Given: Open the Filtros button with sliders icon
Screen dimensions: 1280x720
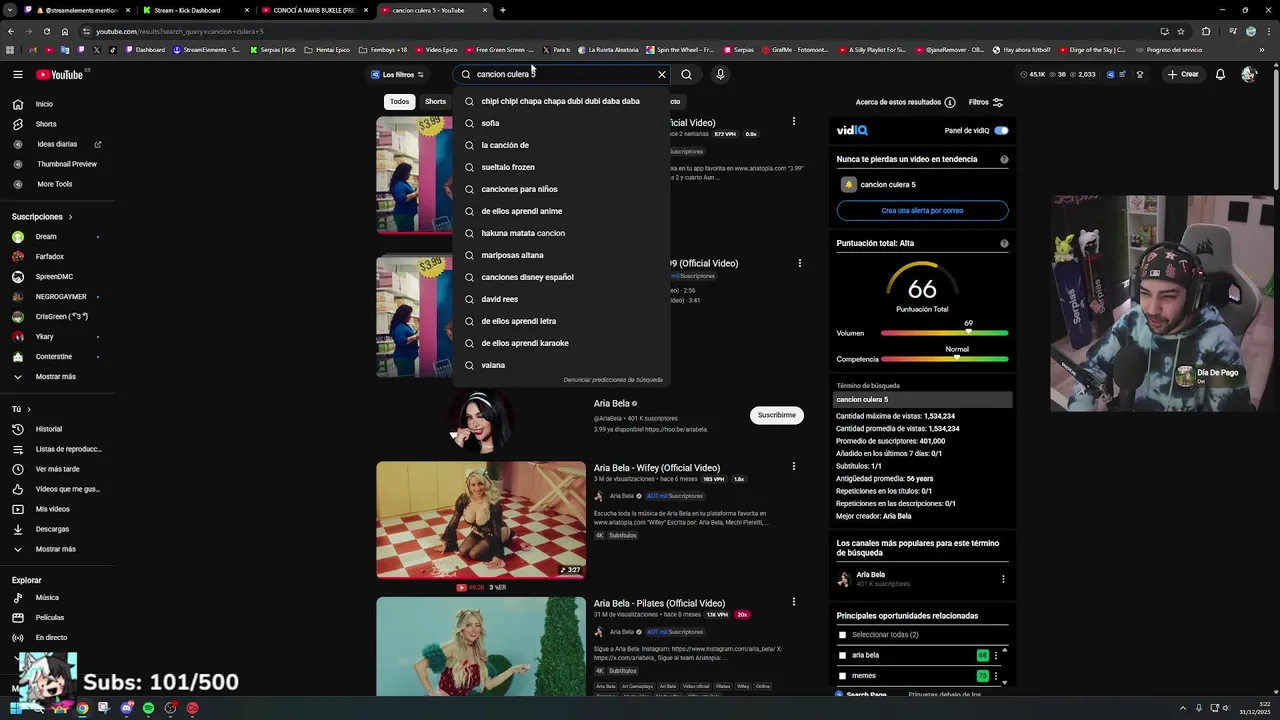Looking at the screenshot, I should click(x=985, y=102).
